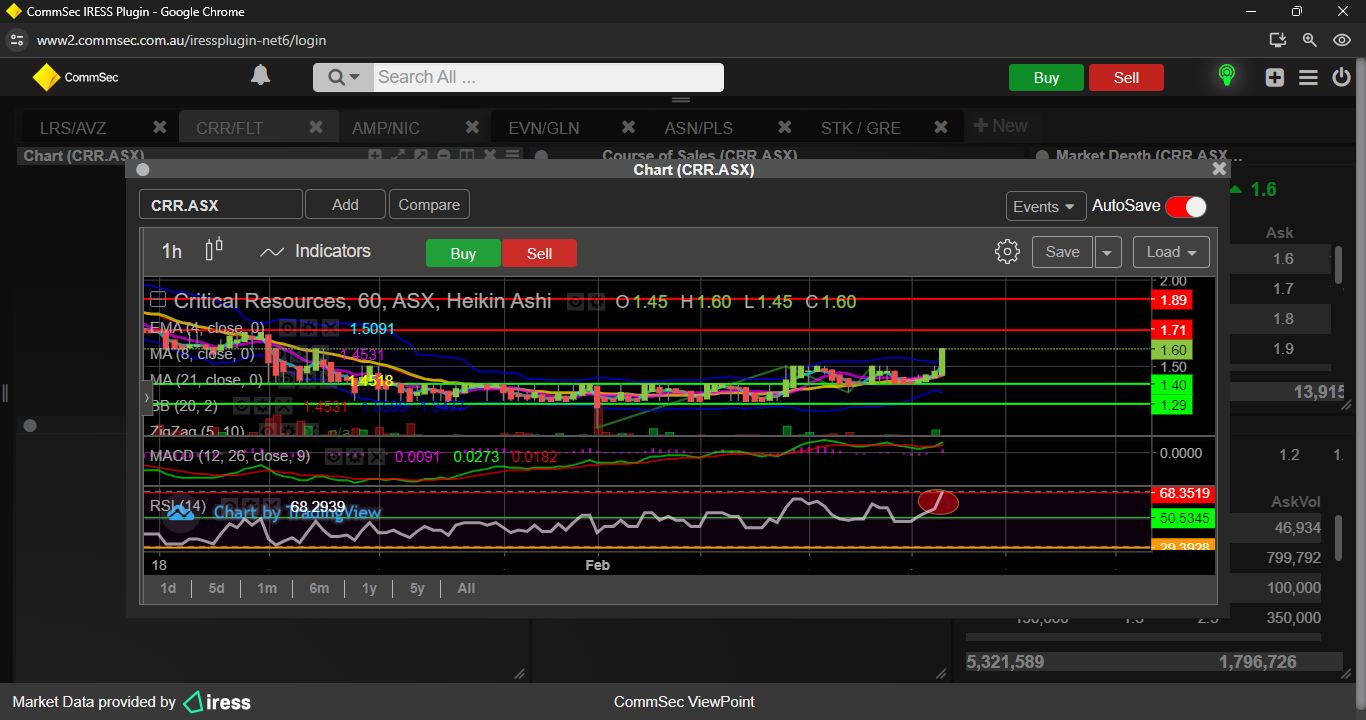Open Critical Resources main series settings gear
The image size is (1366, 720).
(x=596, y=301)
